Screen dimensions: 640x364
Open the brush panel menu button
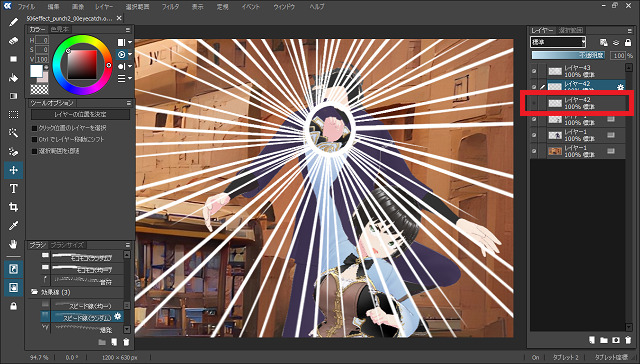click(128, 245)
